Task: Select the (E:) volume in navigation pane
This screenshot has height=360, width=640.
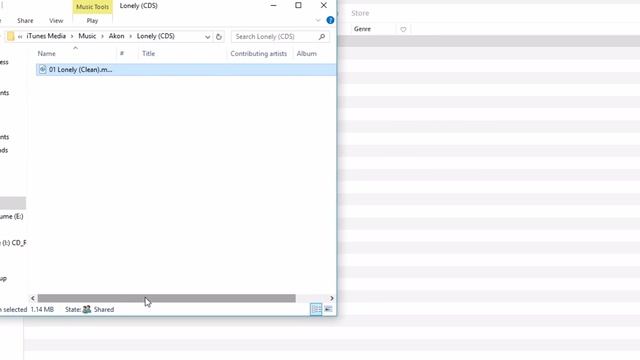Action: (11, 216)
